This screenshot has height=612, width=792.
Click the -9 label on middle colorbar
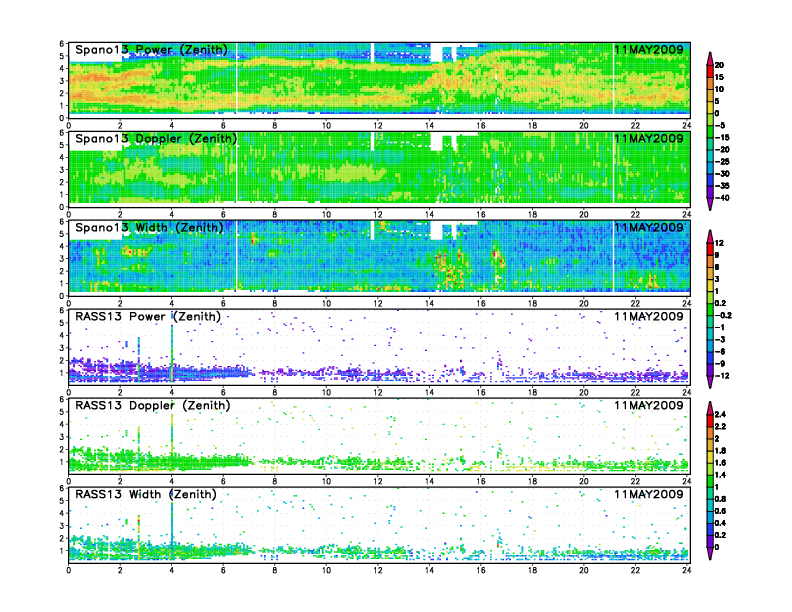(720, 364)
